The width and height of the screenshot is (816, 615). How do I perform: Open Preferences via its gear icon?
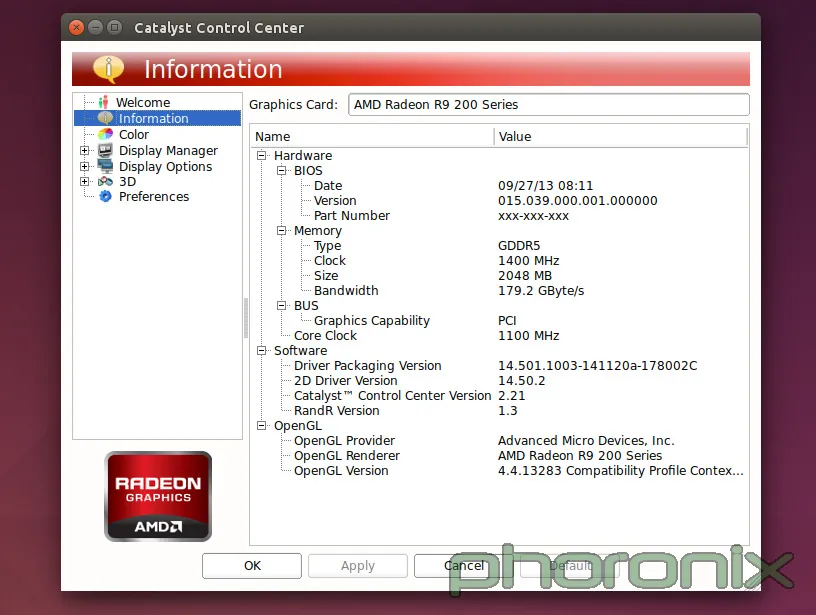tap(105, 197)
